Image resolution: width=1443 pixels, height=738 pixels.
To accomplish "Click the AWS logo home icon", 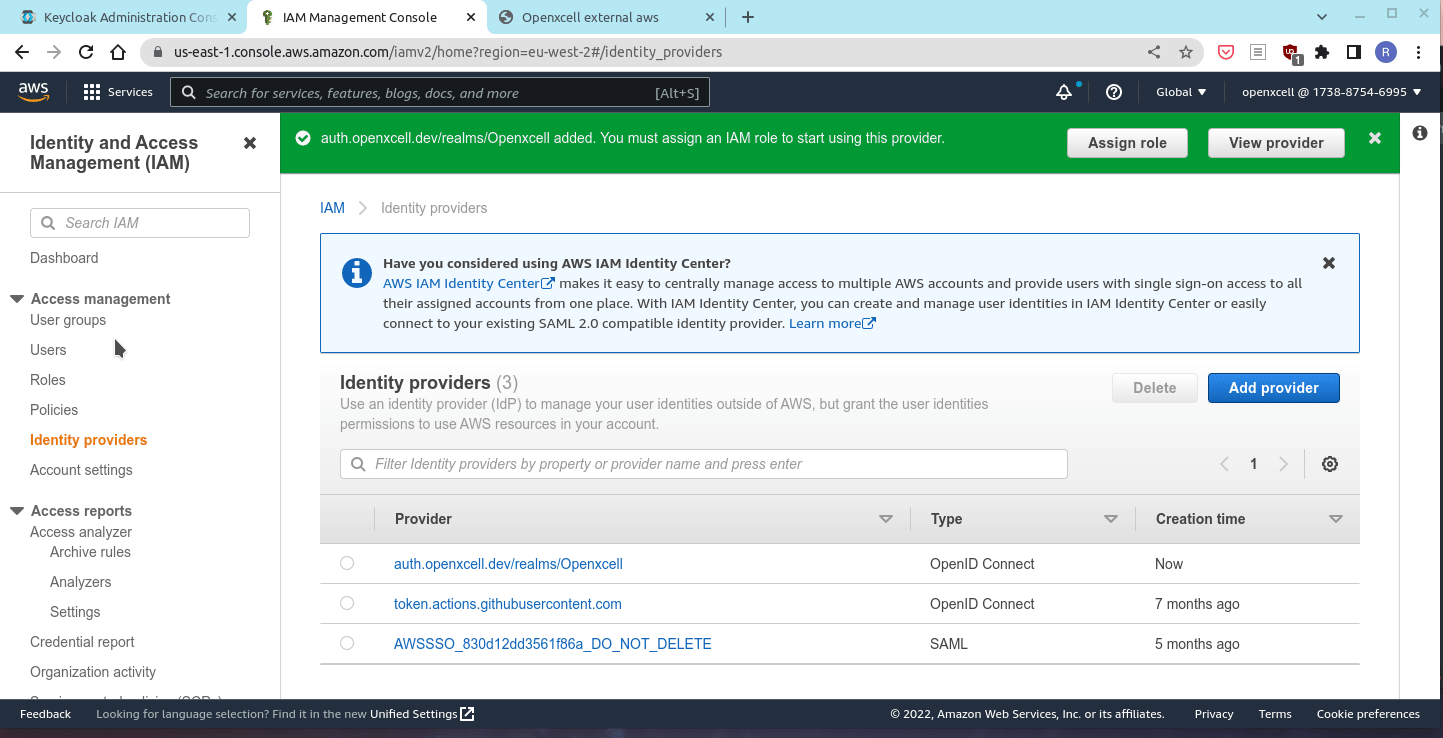I will [x=34, y=92].
